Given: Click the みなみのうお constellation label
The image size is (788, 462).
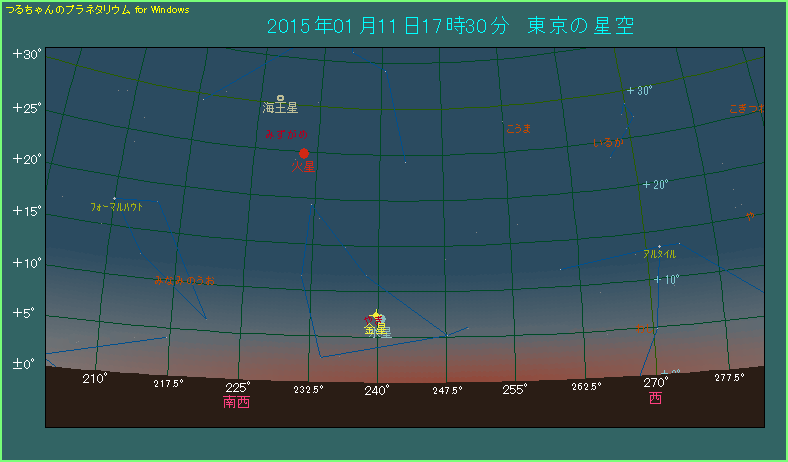Looking at the screenshot, I should [x=184, y=280].
